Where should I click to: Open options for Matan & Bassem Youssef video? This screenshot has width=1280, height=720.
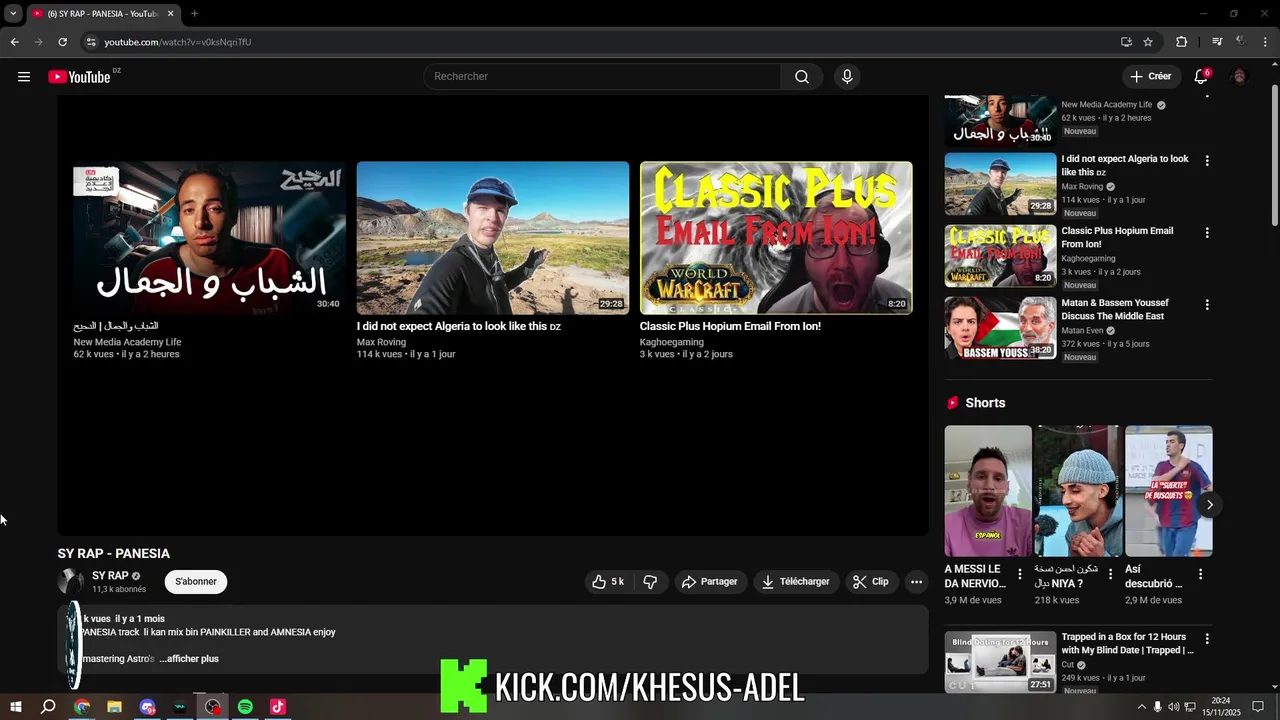pos(1207,305)
